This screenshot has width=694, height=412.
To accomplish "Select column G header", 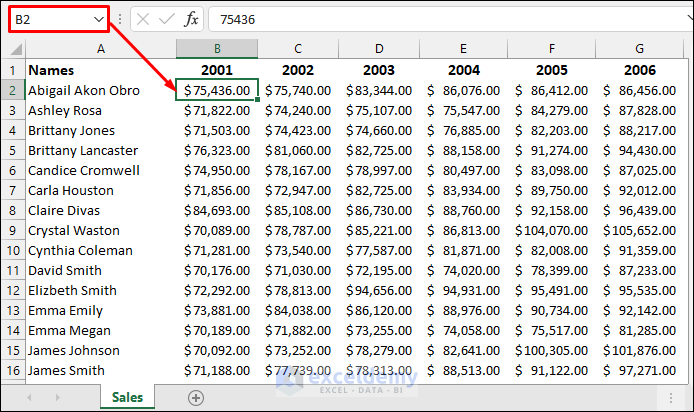I will pyautogui.click(x=640, y=49).
